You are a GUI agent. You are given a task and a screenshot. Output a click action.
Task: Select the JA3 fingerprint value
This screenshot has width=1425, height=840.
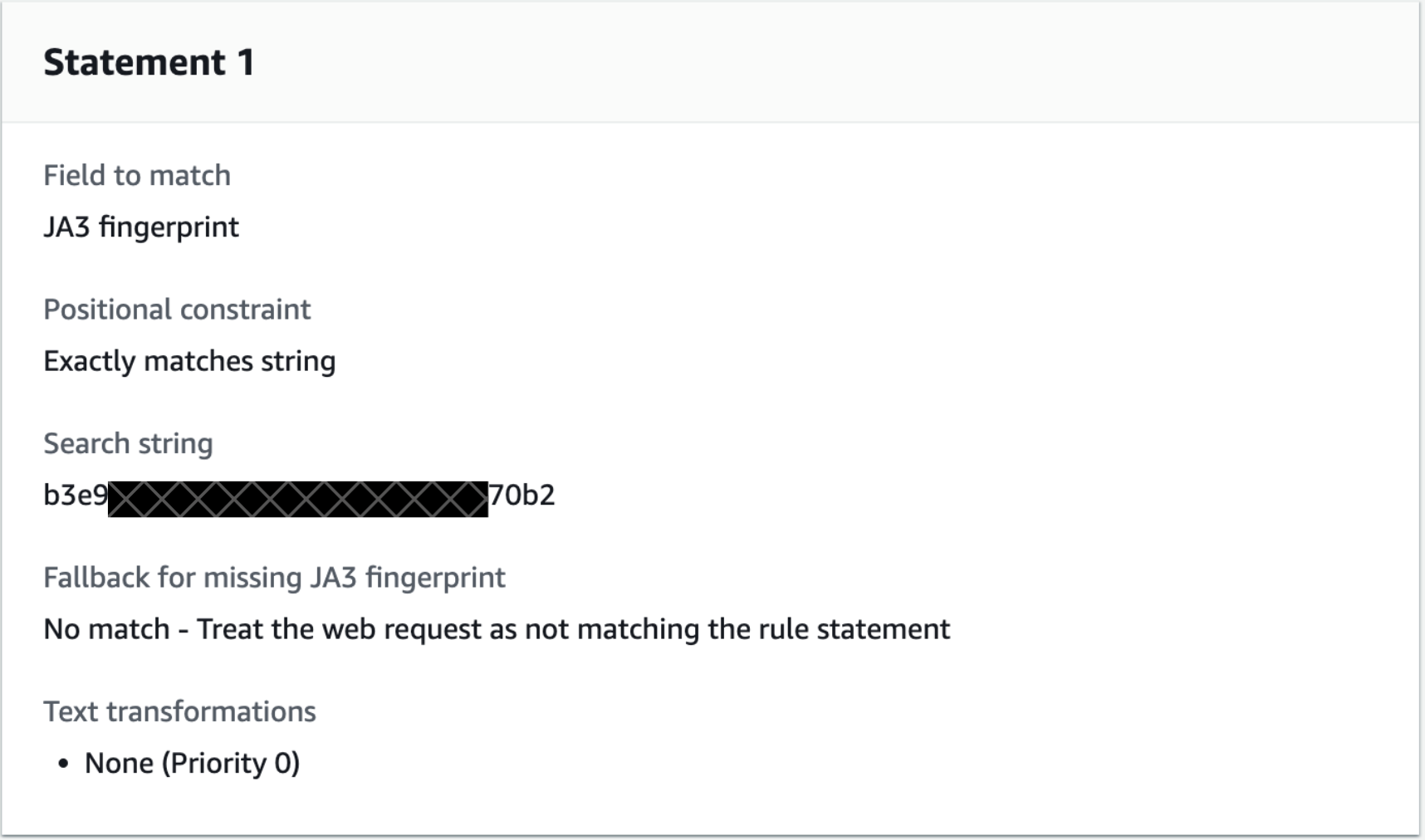tap(141, 227)
